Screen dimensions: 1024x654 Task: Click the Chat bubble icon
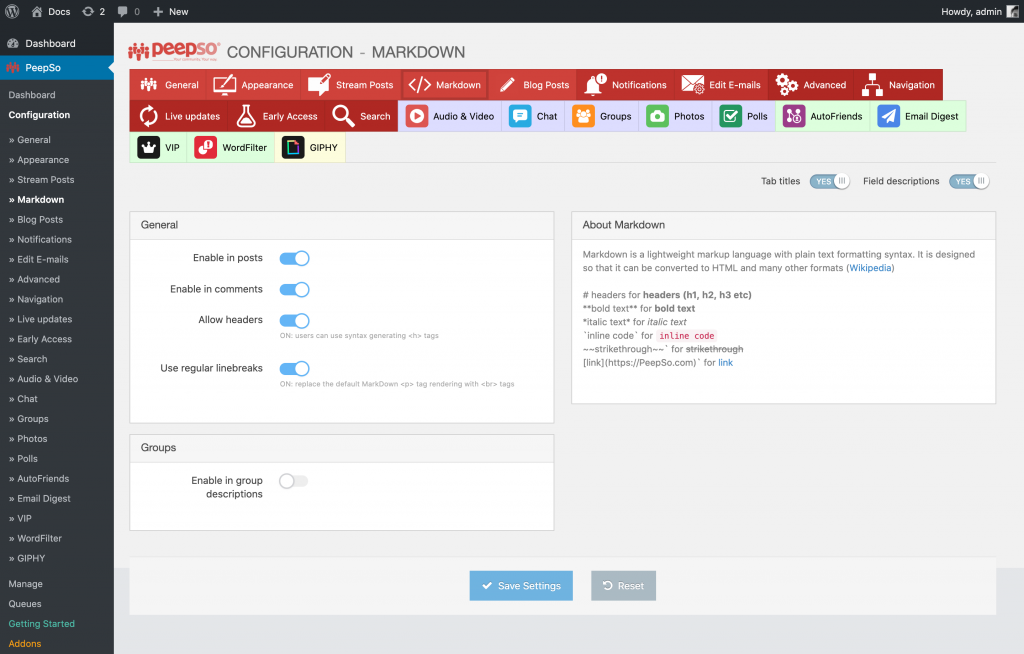pyautogui.click(x=520, y=116)
